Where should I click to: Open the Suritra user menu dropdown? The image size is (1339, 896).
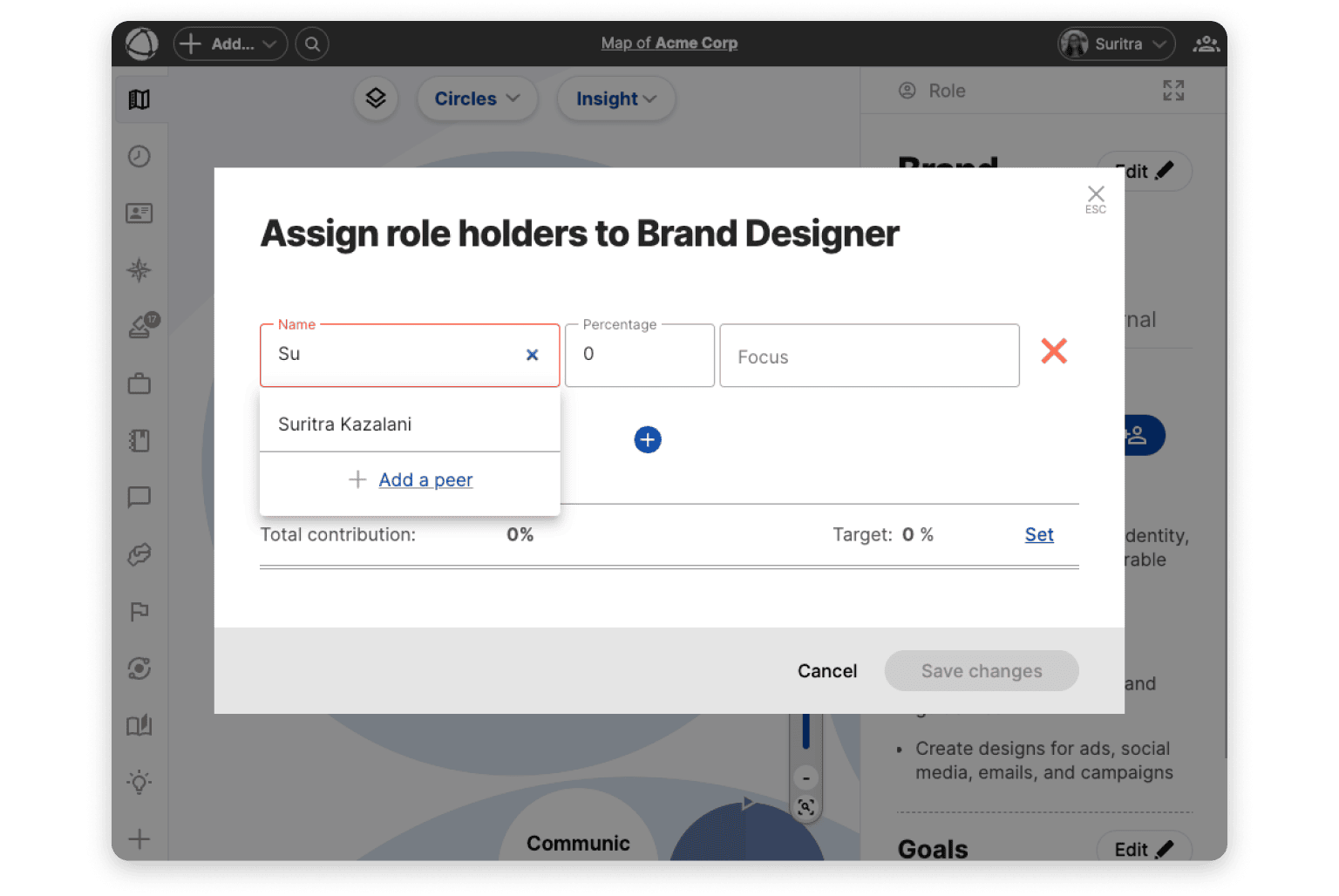click(1116, 44)
